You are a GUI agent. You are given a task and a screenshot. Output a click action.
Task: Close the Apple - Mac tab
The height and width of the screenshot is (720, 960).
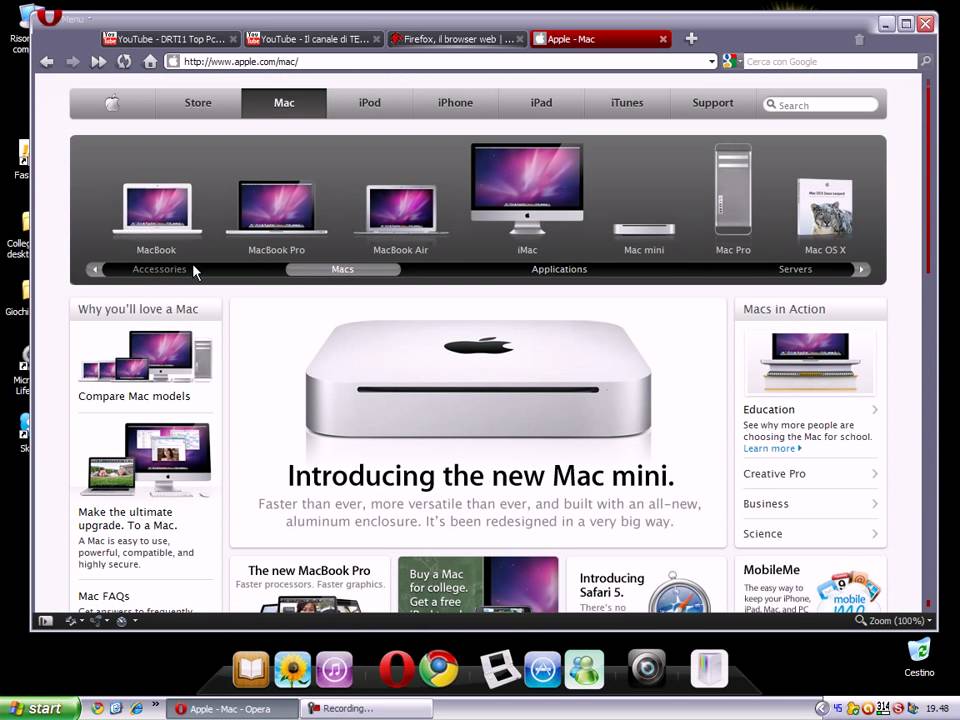point(663,39)
